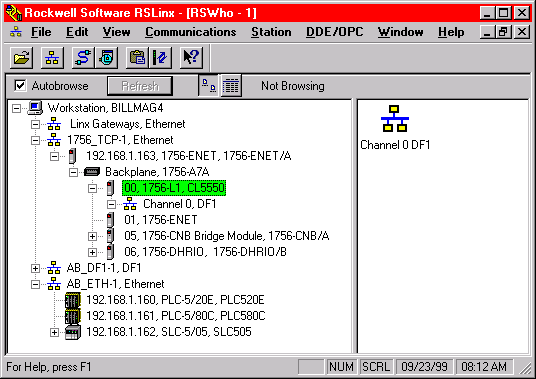536x379 pixels.
Task: Collapse the 00, 1756-L1 node
Action: tap(92, 188)
